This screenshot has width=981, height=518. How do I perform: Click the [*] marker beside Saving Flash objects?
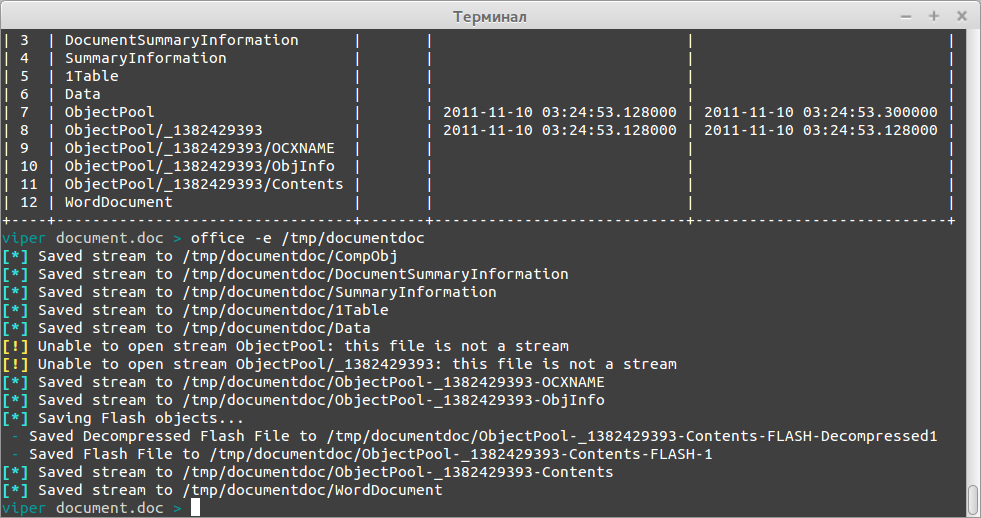coord(16,418)
